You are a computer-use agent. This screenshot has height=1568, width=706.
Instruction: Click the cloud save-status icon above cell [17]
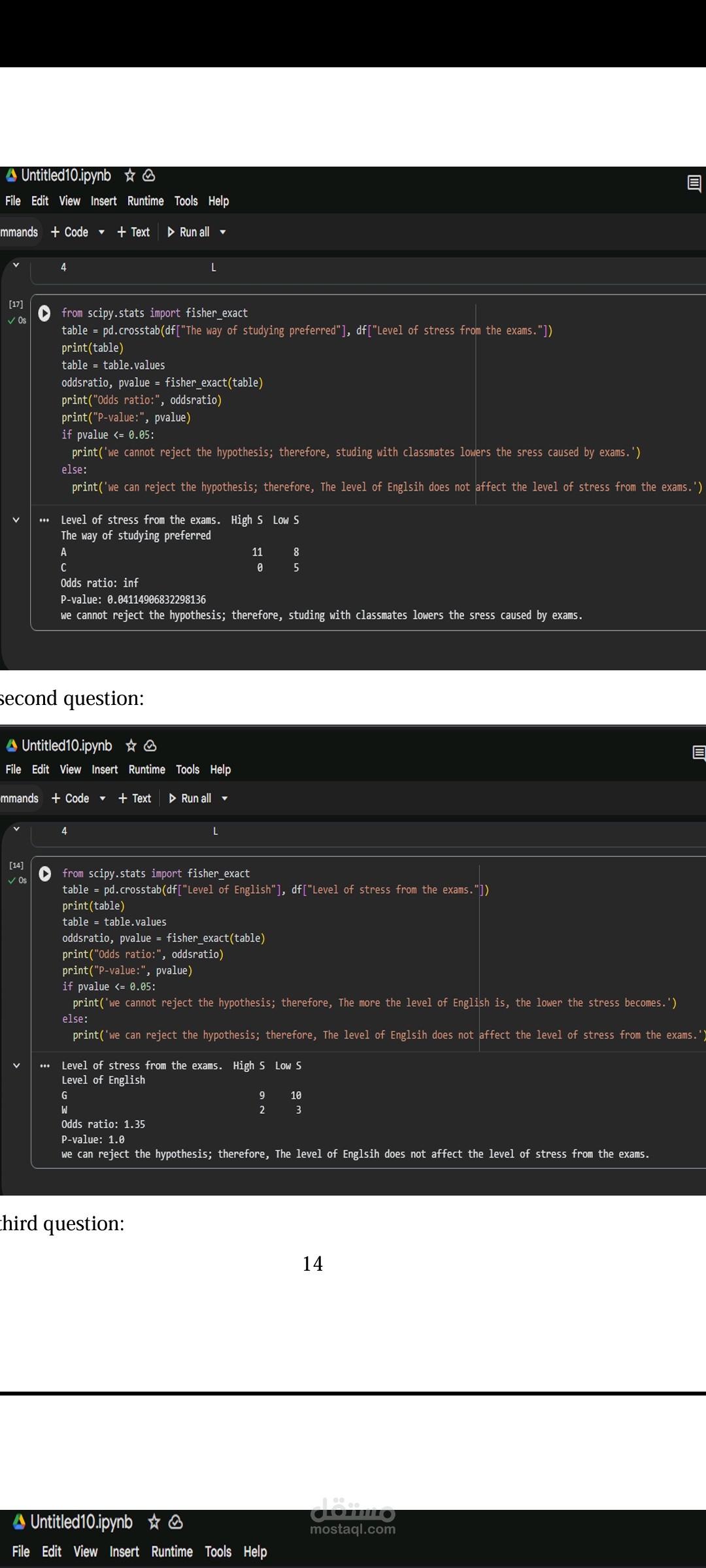coord(149,175)
